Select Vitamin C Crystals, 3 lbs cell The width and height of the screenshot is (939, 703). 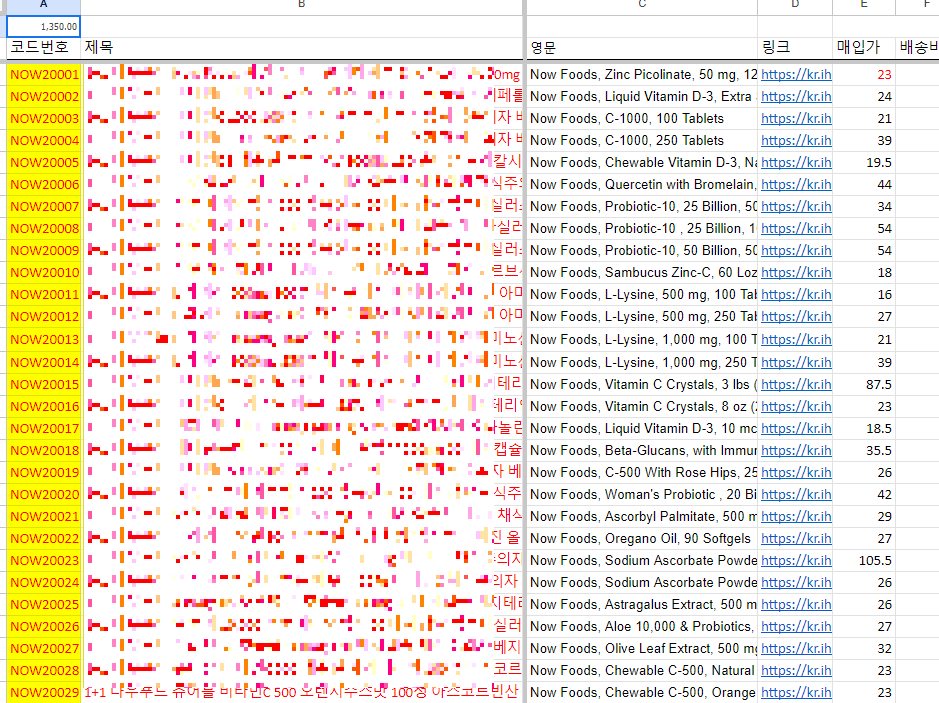click(642, 384)
